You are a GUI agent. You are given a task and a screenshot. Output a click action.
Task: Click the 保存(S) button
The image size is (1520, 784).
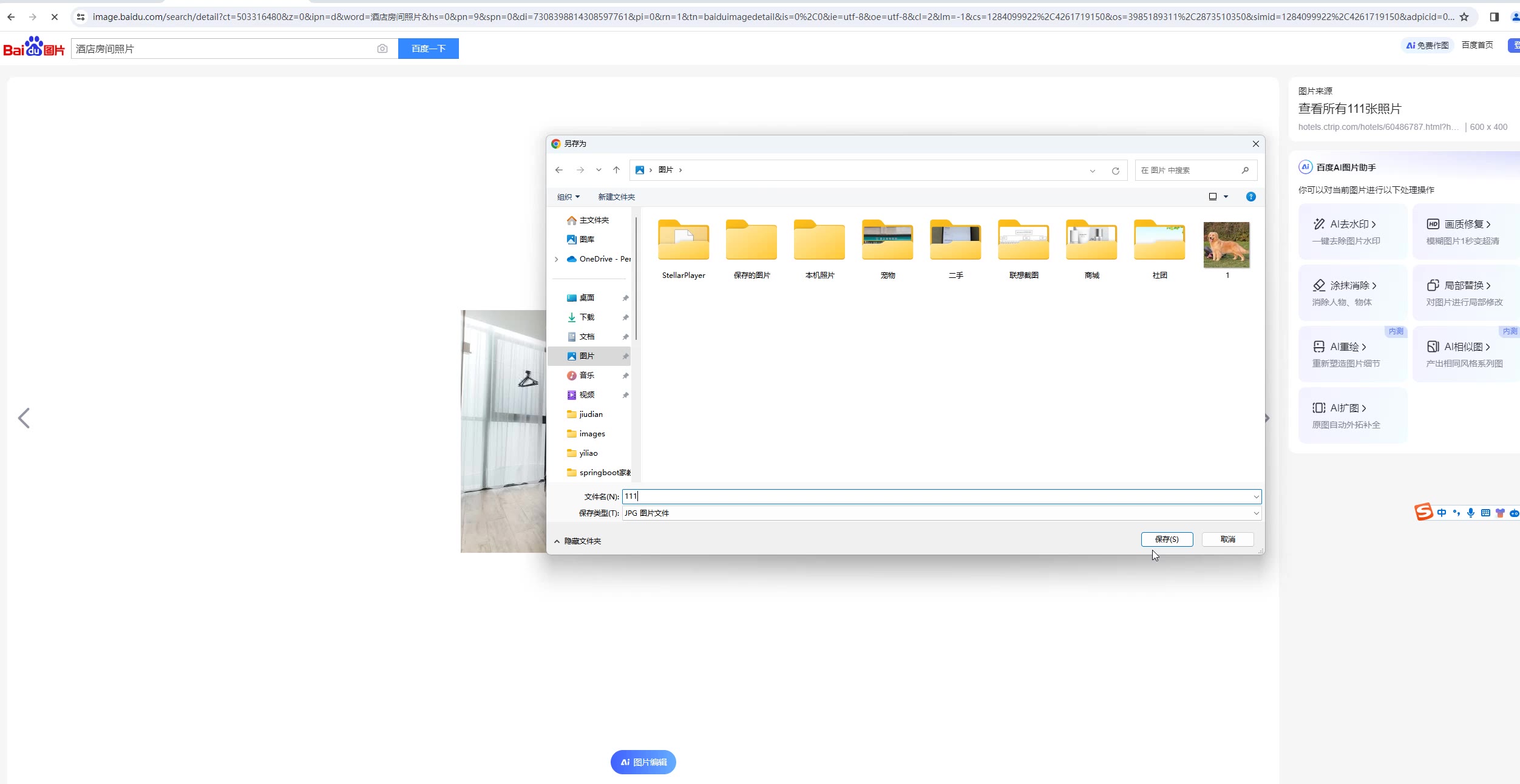point(1166,539)
